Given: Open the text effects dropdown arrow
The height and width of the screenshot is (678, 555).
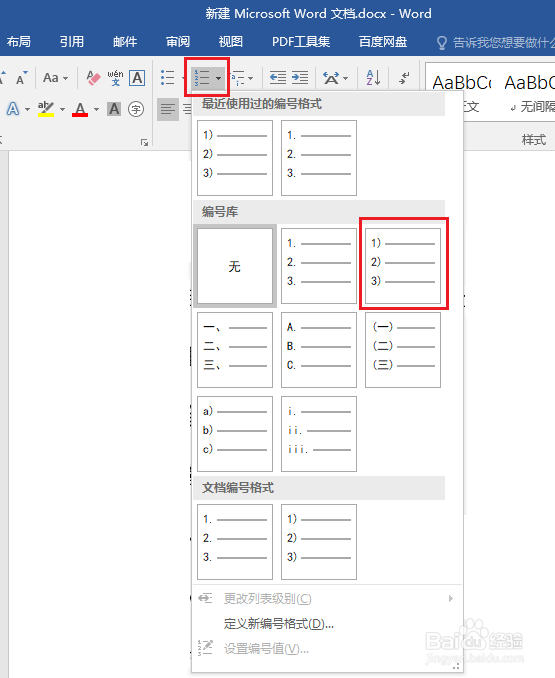Looking at the screenshot, I should click(x=27, y=109).
